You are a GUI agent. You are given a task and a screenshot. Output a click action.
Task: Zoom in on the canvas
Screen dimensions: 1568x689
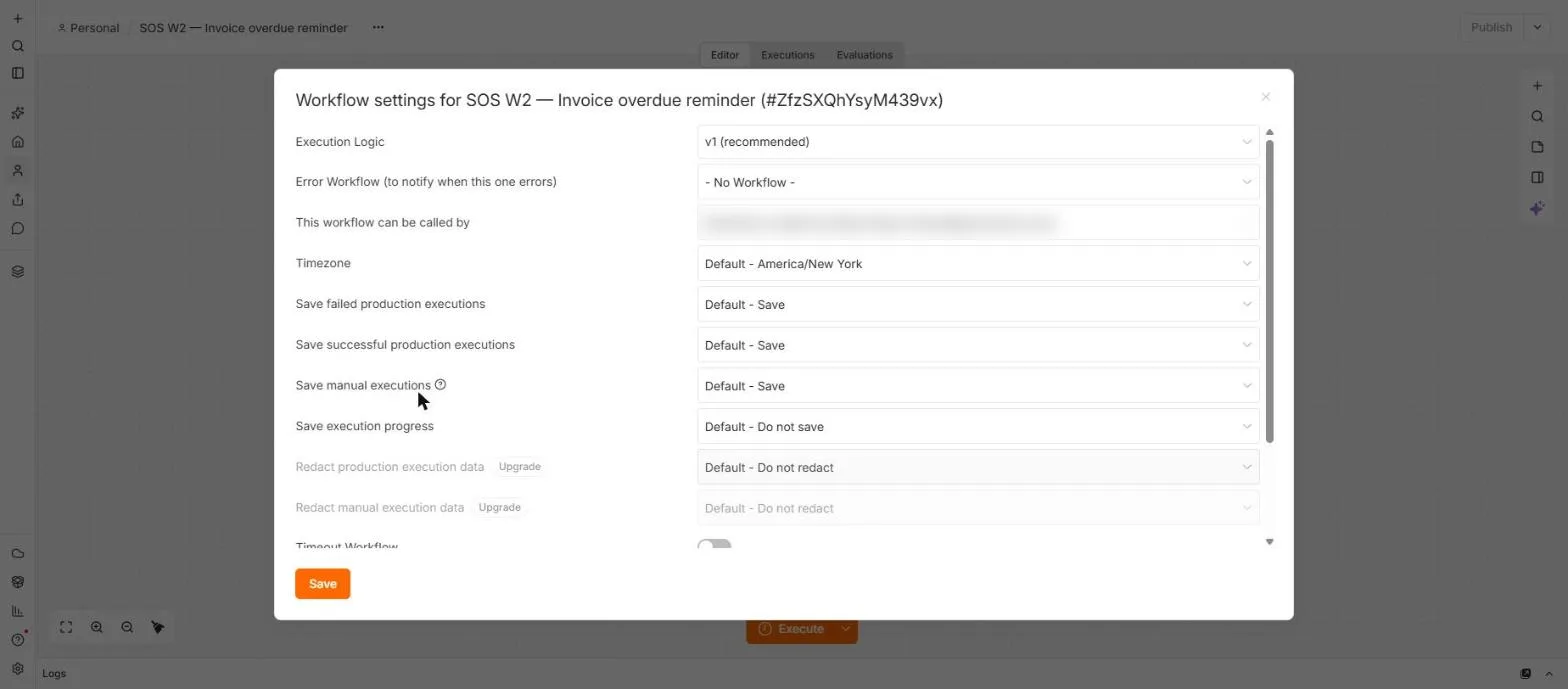pyautogui.click(x=97, y=627)
